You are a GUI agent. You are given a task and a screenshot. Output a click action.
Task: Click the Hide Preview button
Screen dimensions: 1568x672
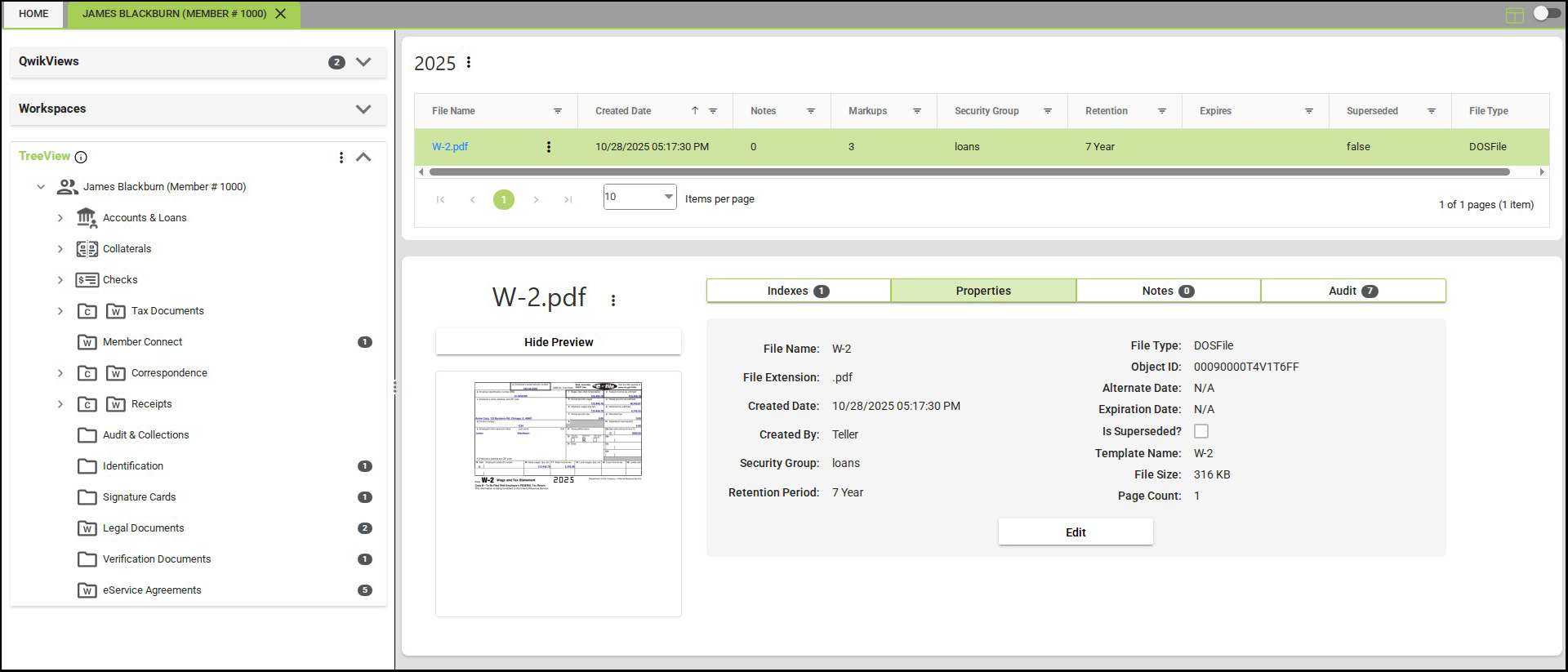point(559,342)
